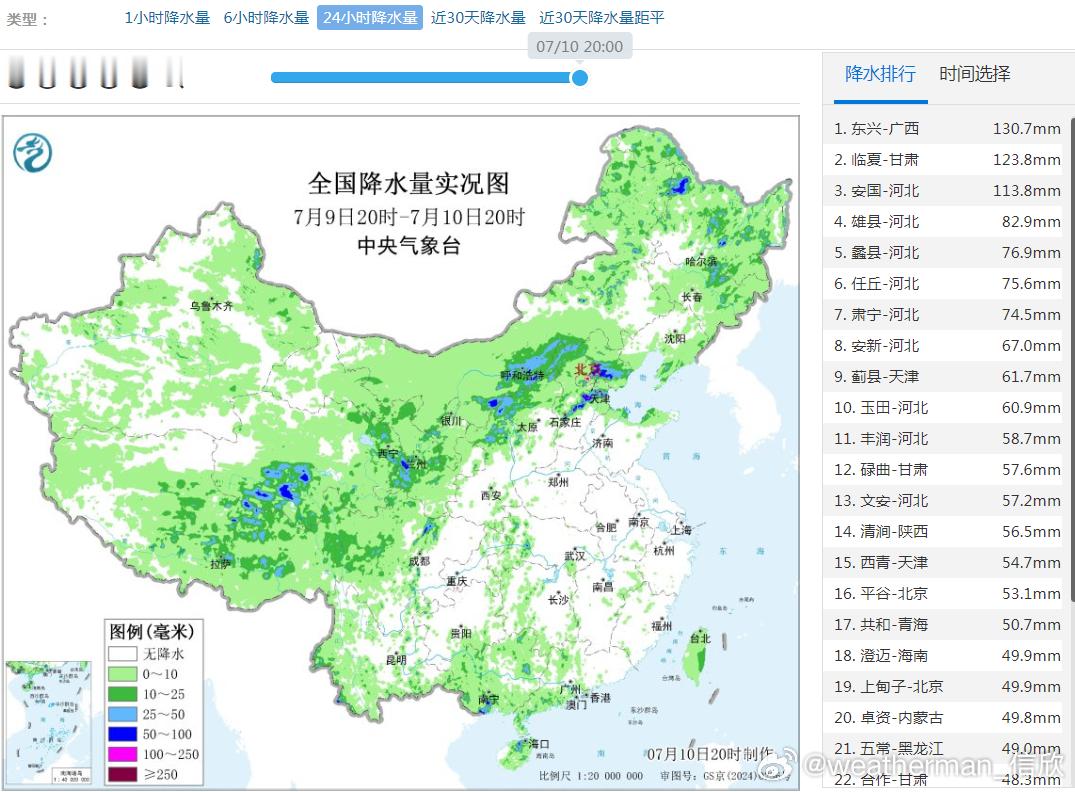Click the 07/10 20:00 time tooltip
The height and width of the screenshot is (792, 1075).
(x=579, y=47)
